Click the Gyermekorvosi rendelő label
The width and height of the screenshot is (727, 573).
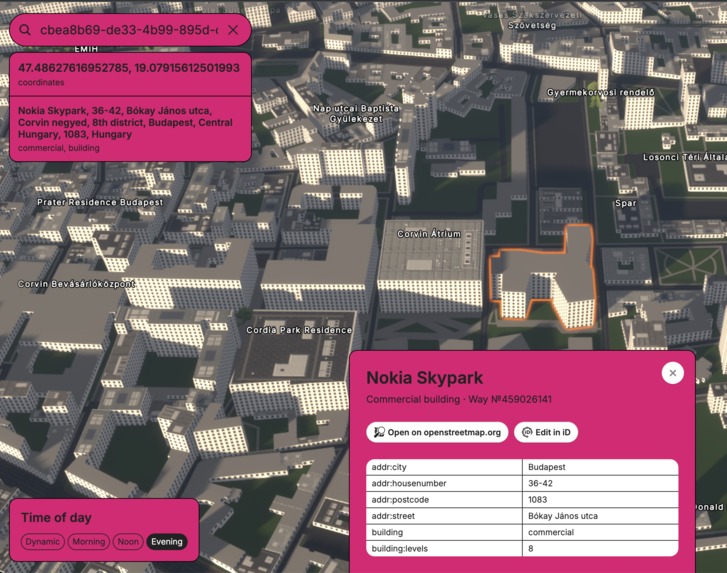tap(600, 92)
